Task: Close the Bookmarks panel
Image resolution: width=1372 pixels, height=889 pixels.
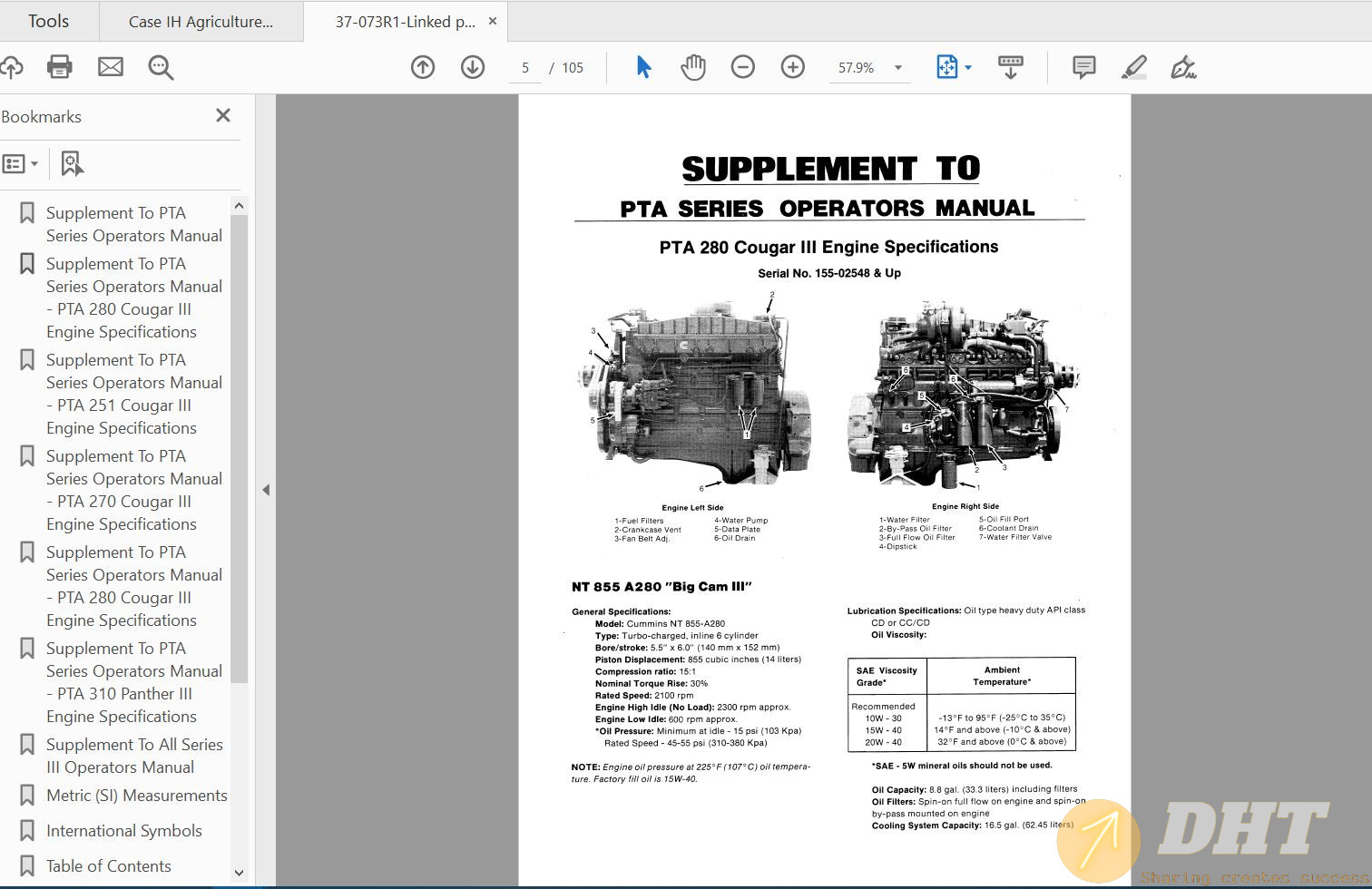Action: (223, 115)
